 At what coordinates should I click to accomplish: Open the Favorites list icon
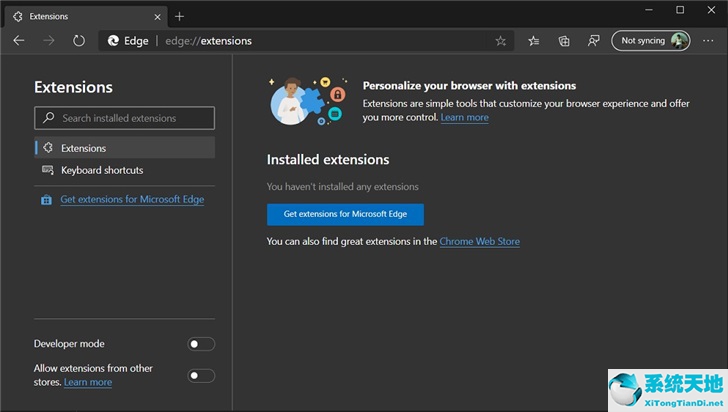click(x=533, y=41)
